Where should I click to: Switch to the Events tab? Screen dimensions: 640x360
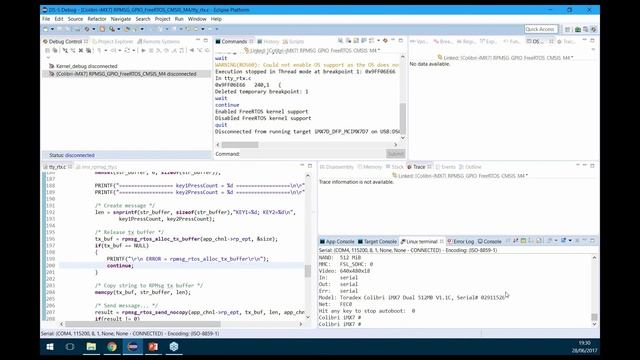pos(445,167)
